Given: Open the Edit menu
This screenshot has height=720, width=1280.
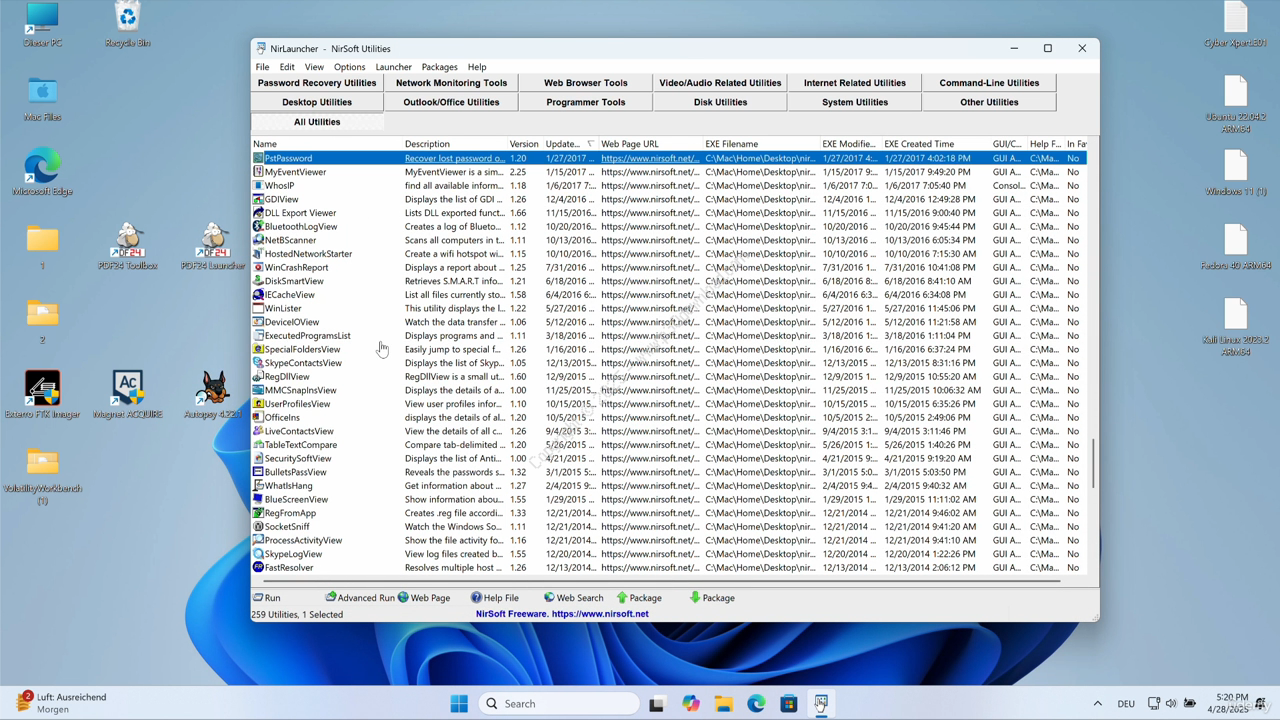Looking at the screenshot, I should pyautogui.click(x=287, y=67).
